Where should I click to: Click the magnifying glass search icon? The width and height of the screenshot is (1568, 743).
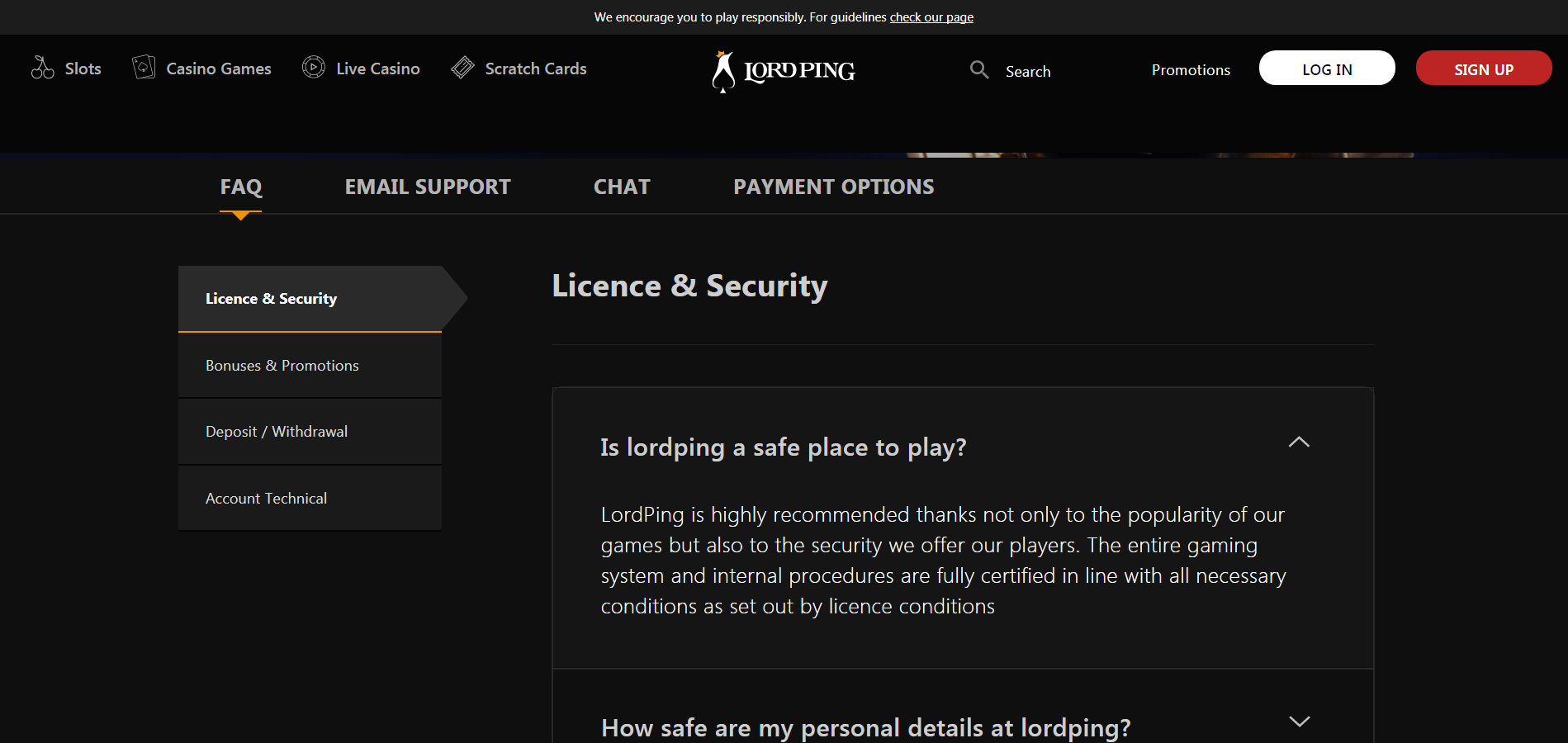pyautogui.click(x=979, y=69)
